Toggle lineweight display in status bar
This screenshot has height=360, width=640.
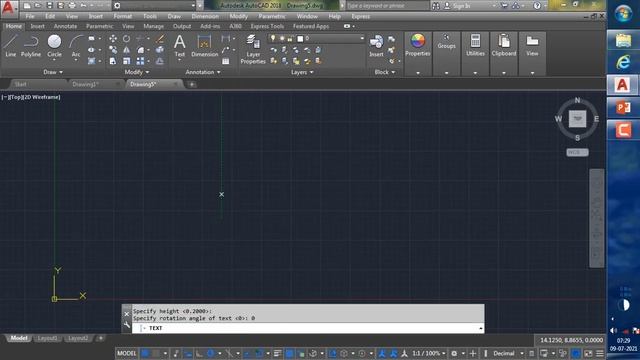pyautogui.click(x=278, y=353)
